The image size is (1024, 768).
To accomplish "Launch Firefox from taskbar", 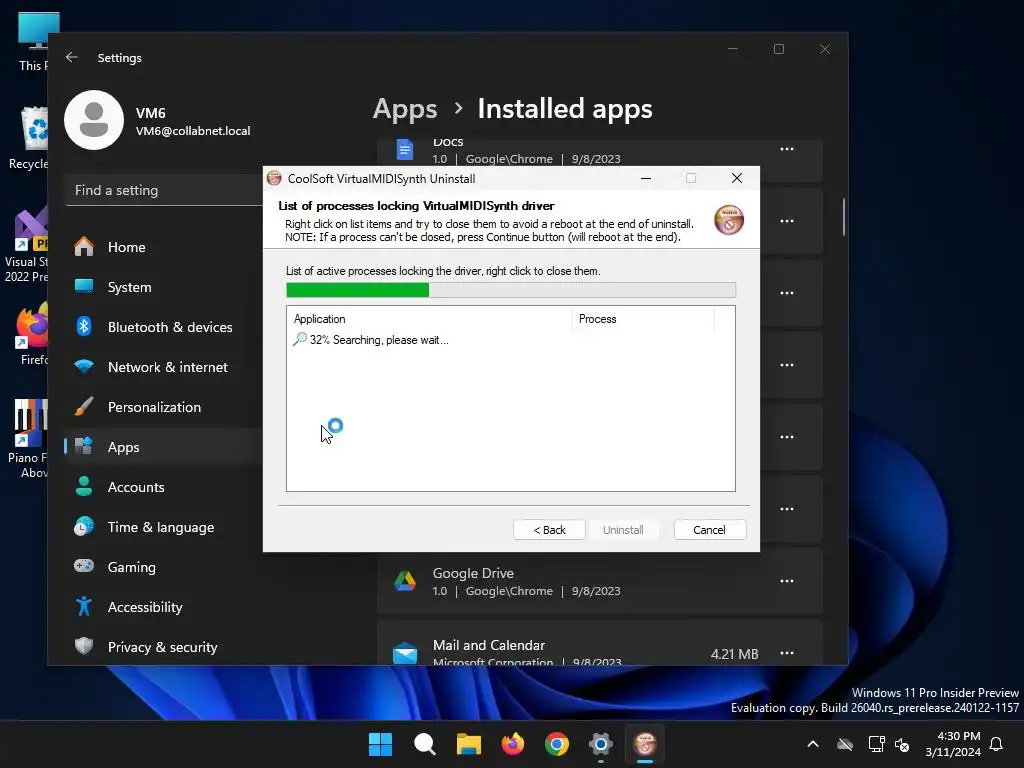I will [513, 744].
